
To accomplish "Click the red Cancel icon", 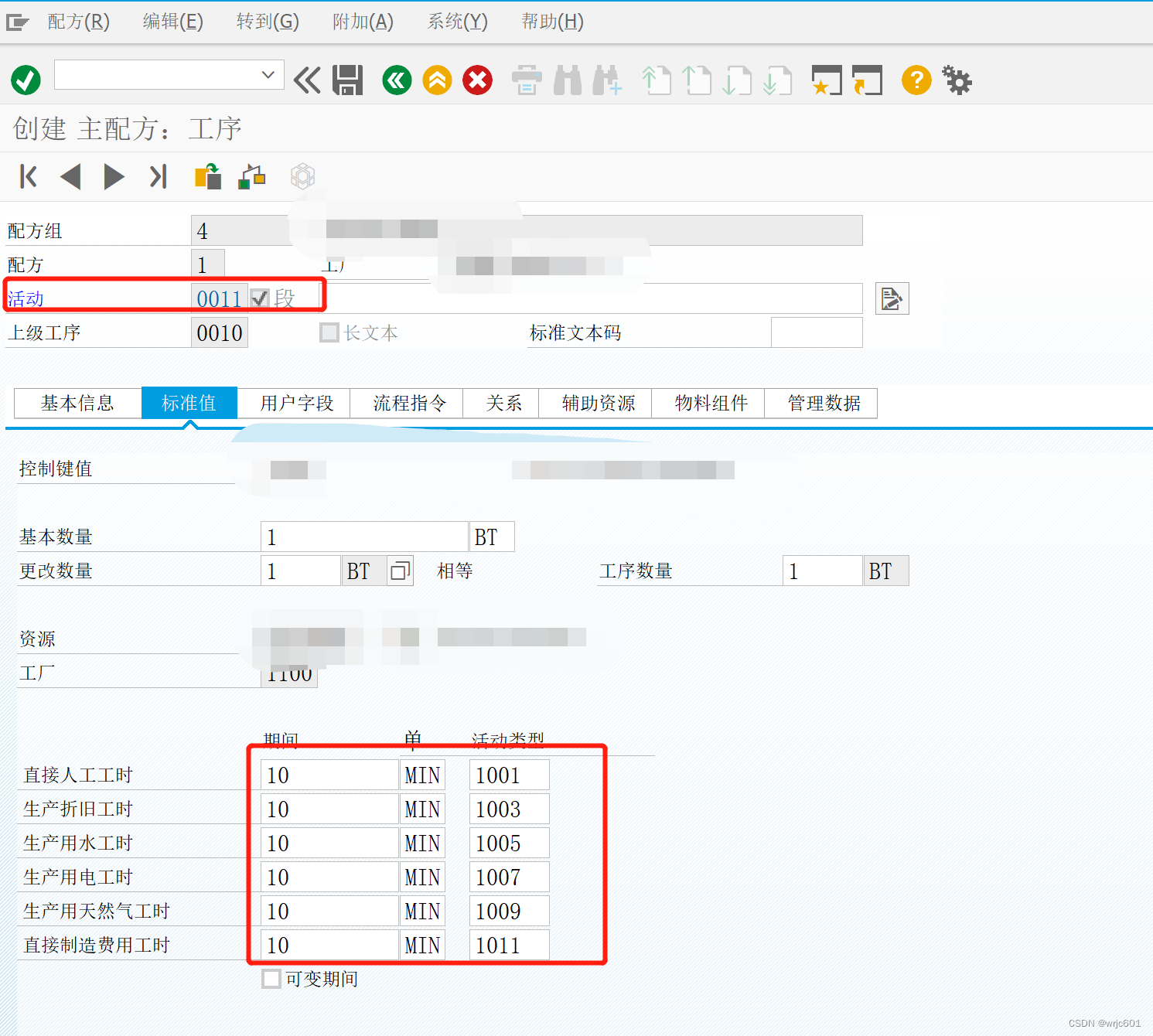I will click(x=477, y=80).
